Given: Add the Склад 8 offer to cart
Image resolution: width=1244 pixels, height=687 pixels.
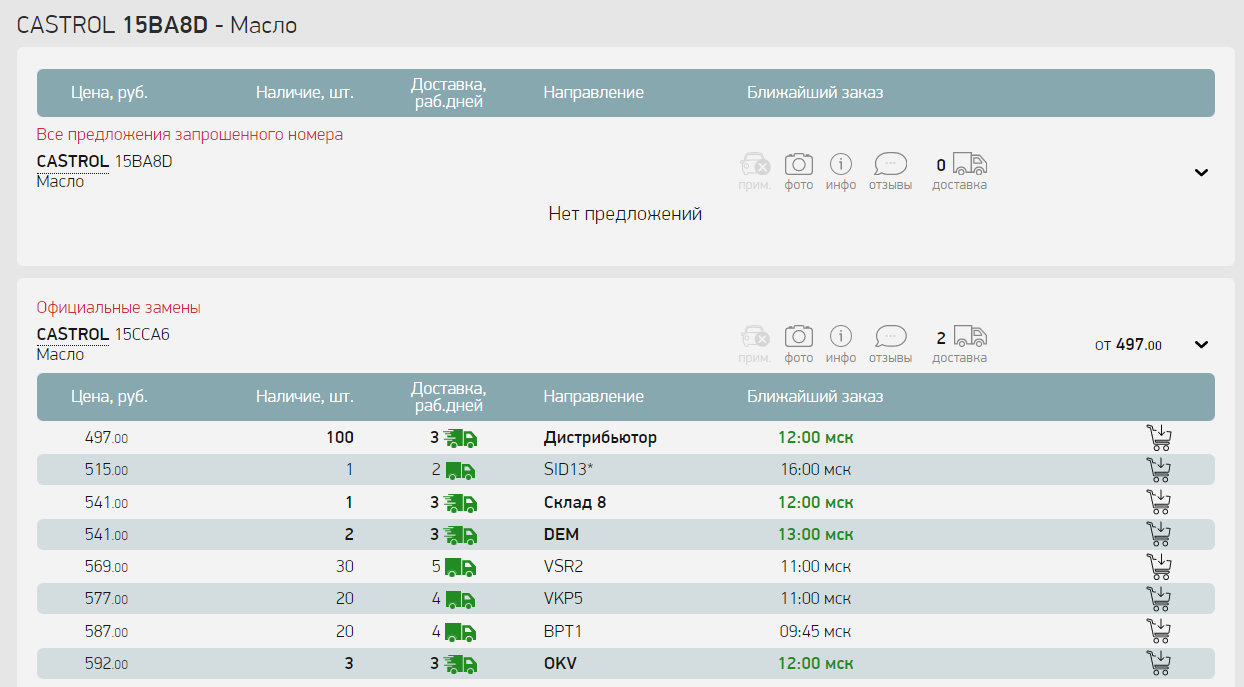Looking at the screenshot, I should [x=1158, y=502].
